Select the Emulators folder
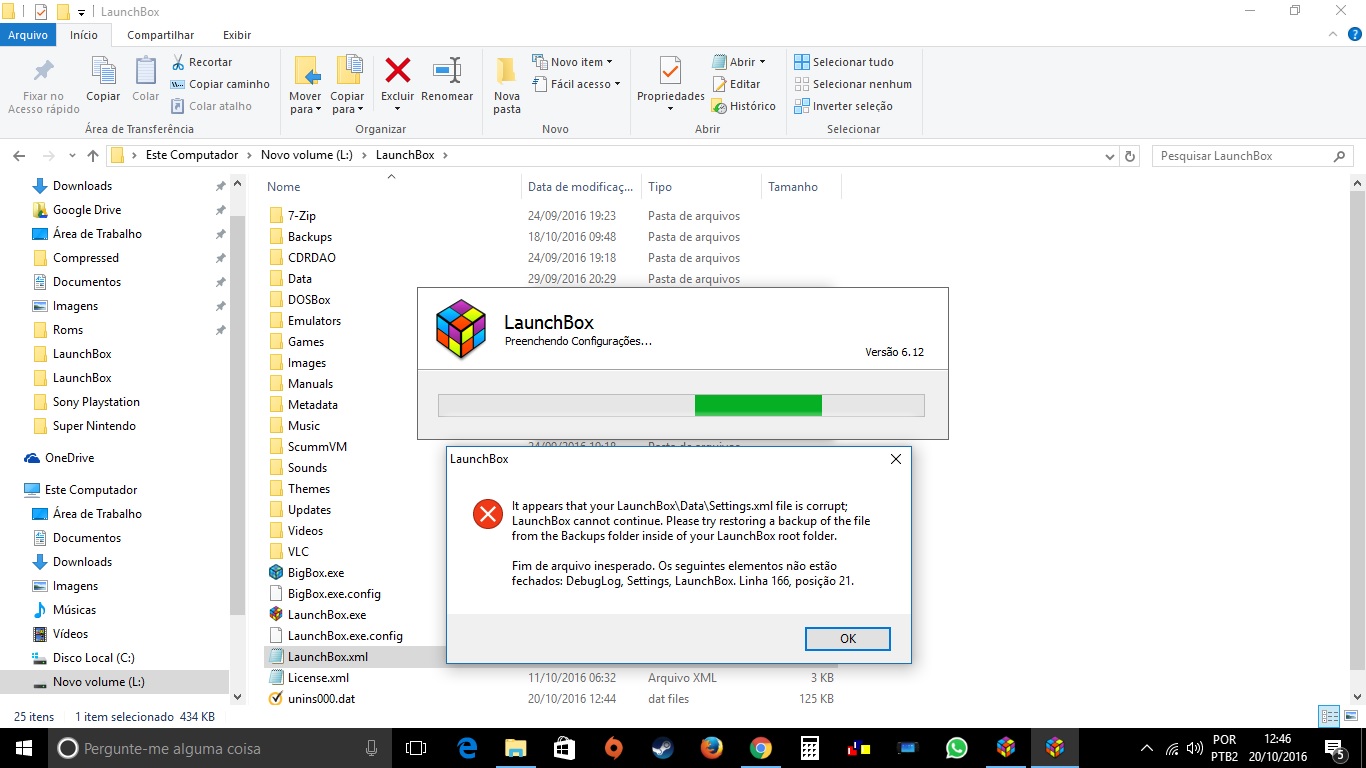 [314, 321]
